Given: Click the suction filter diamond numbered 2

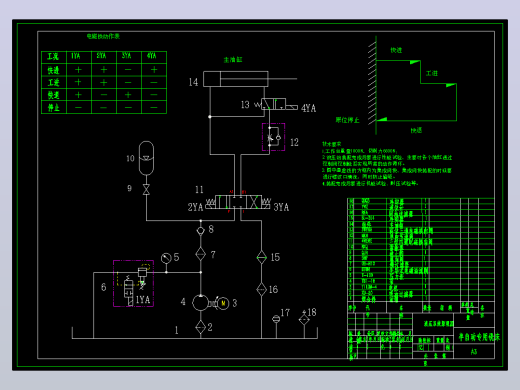Looking at the screenshot, I should [200, 327].
